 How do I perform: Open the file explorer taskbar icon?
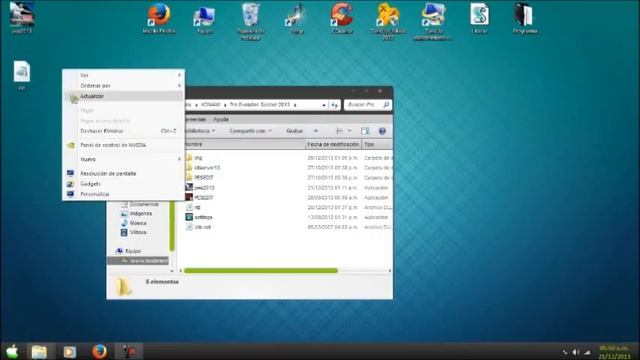[39, 351]
